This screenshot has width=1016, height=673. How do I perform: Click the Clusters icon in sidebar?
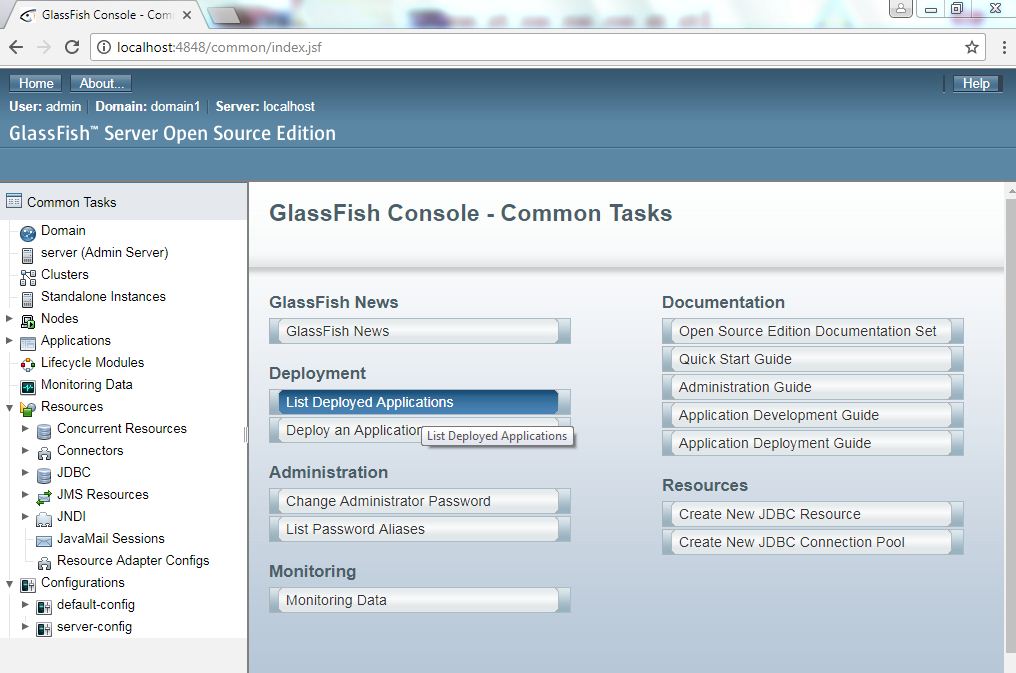(28, 275)
